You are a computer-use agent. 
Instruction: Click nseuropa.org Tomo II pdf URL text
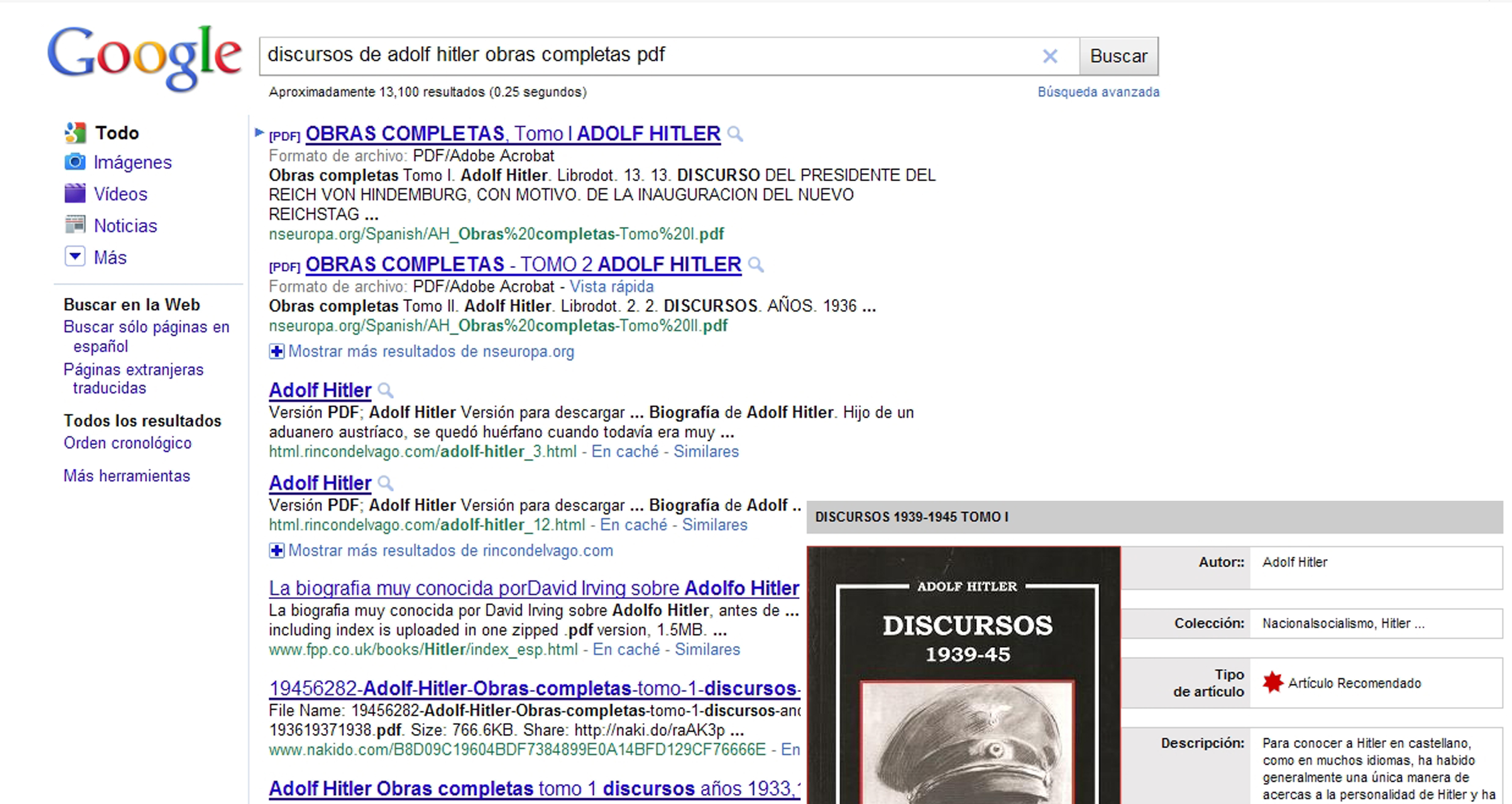pyautogui.click(x=498, y=326)
